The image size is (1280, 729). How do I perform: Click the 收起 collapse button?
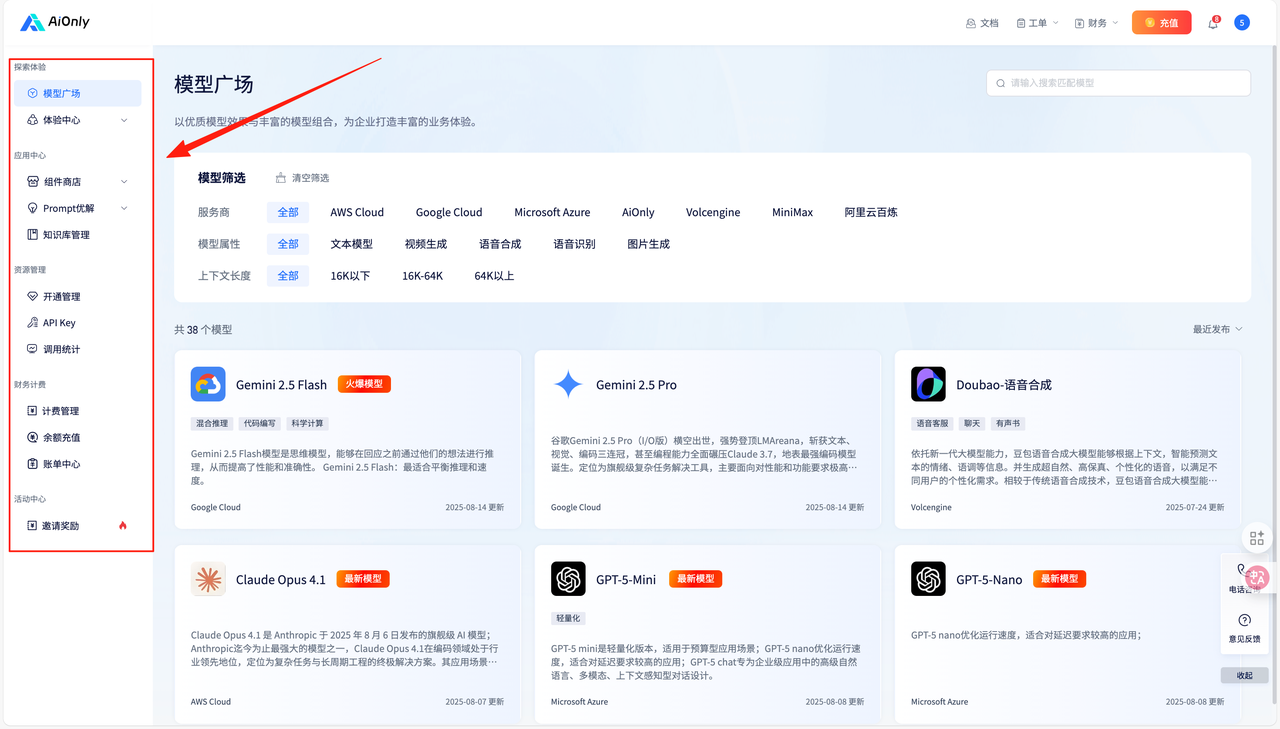click(x=1245, y=675)
